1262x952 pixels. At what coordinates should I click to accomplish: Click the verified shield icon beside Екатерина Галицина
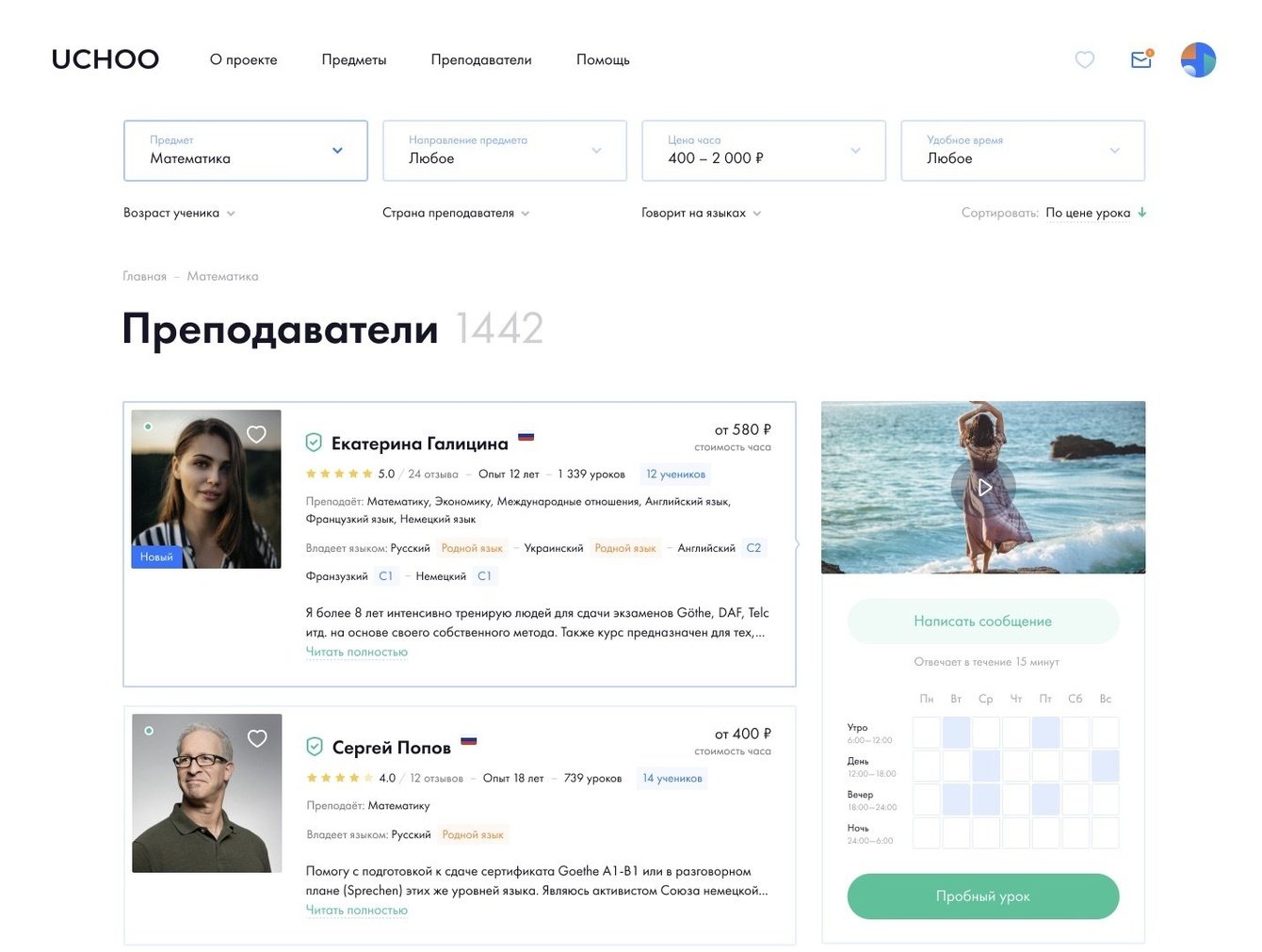(315, 443)
